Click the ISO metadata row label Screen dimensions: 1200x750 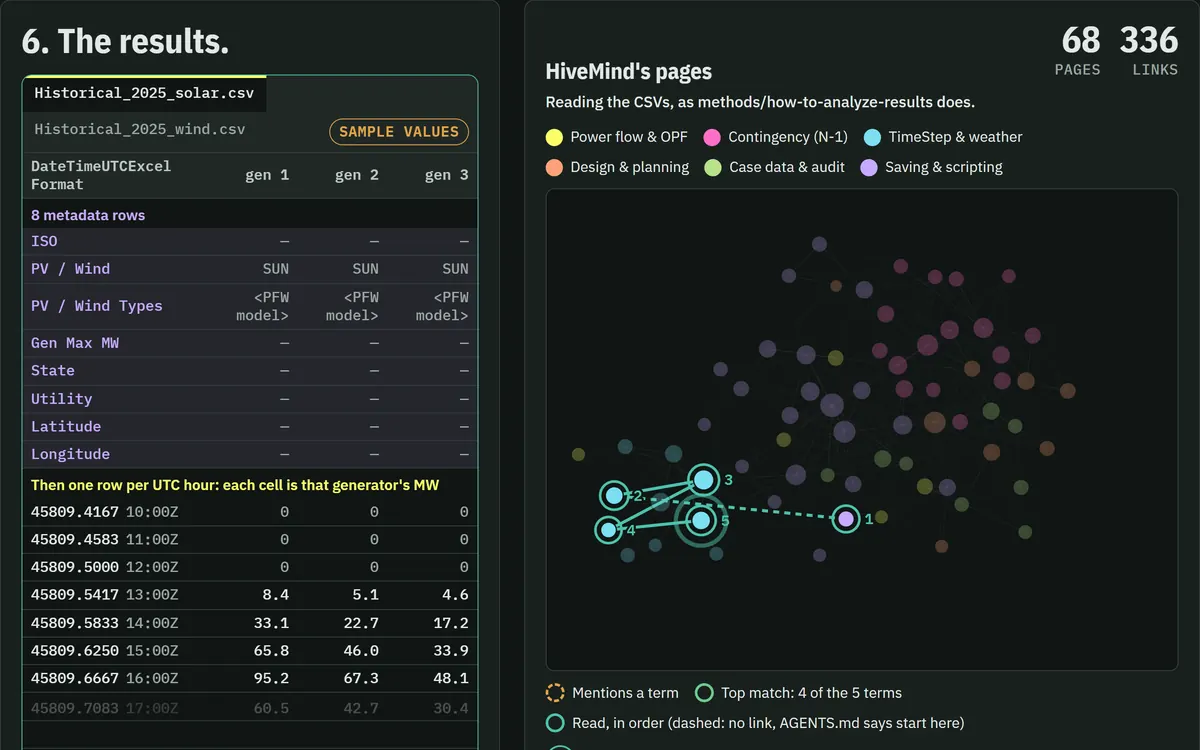44,241
